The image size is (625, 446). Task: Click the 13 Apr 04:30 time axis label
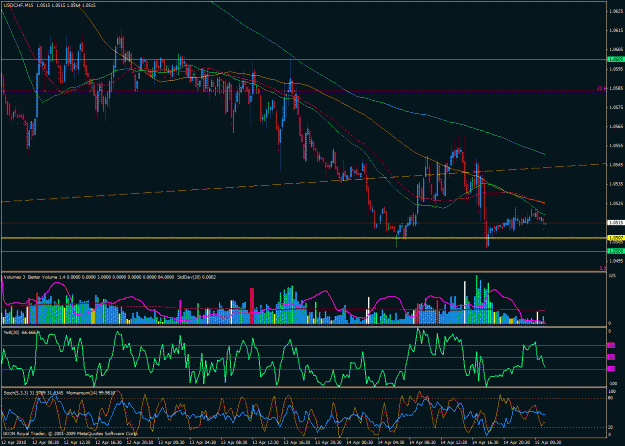pyautogui.click(x=203, y=442)
